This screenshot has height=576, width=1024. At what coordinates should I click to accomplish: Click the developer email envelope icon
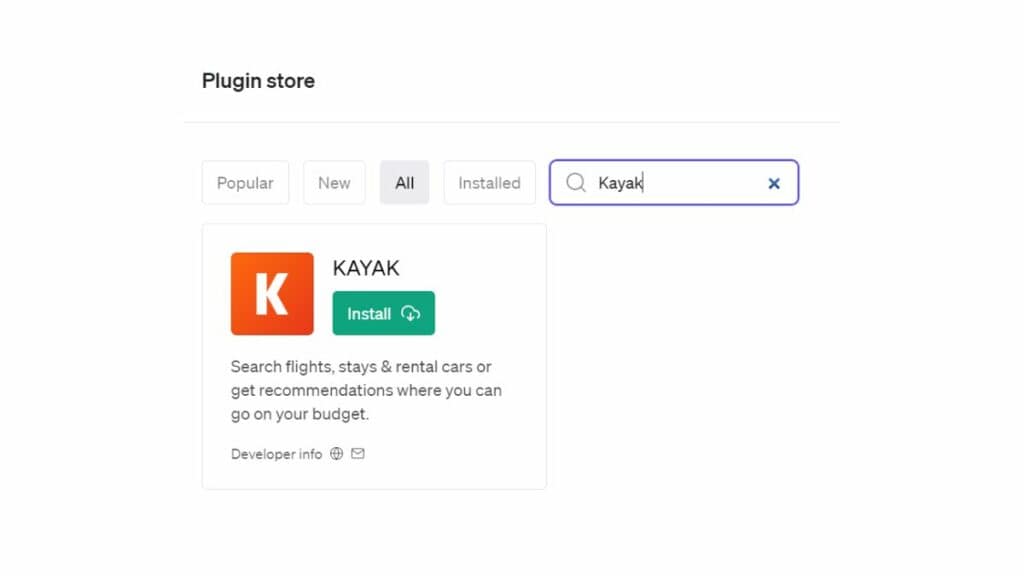point(358,453)
